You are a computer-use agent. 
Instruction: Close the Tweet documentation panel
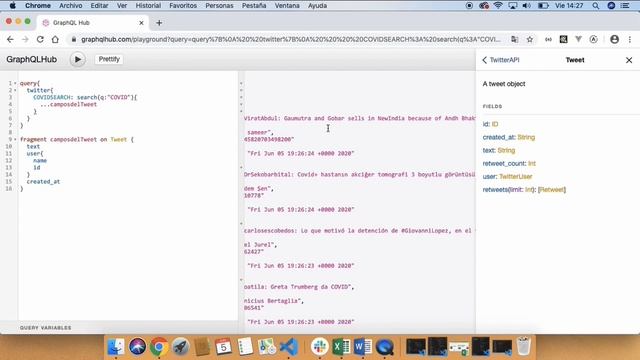click(x=629, y=60)
